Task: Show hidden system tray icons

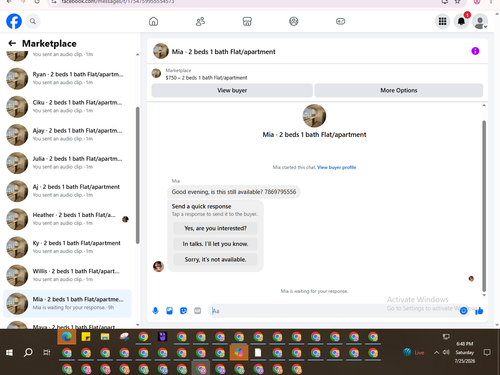Action: [436, 353]
